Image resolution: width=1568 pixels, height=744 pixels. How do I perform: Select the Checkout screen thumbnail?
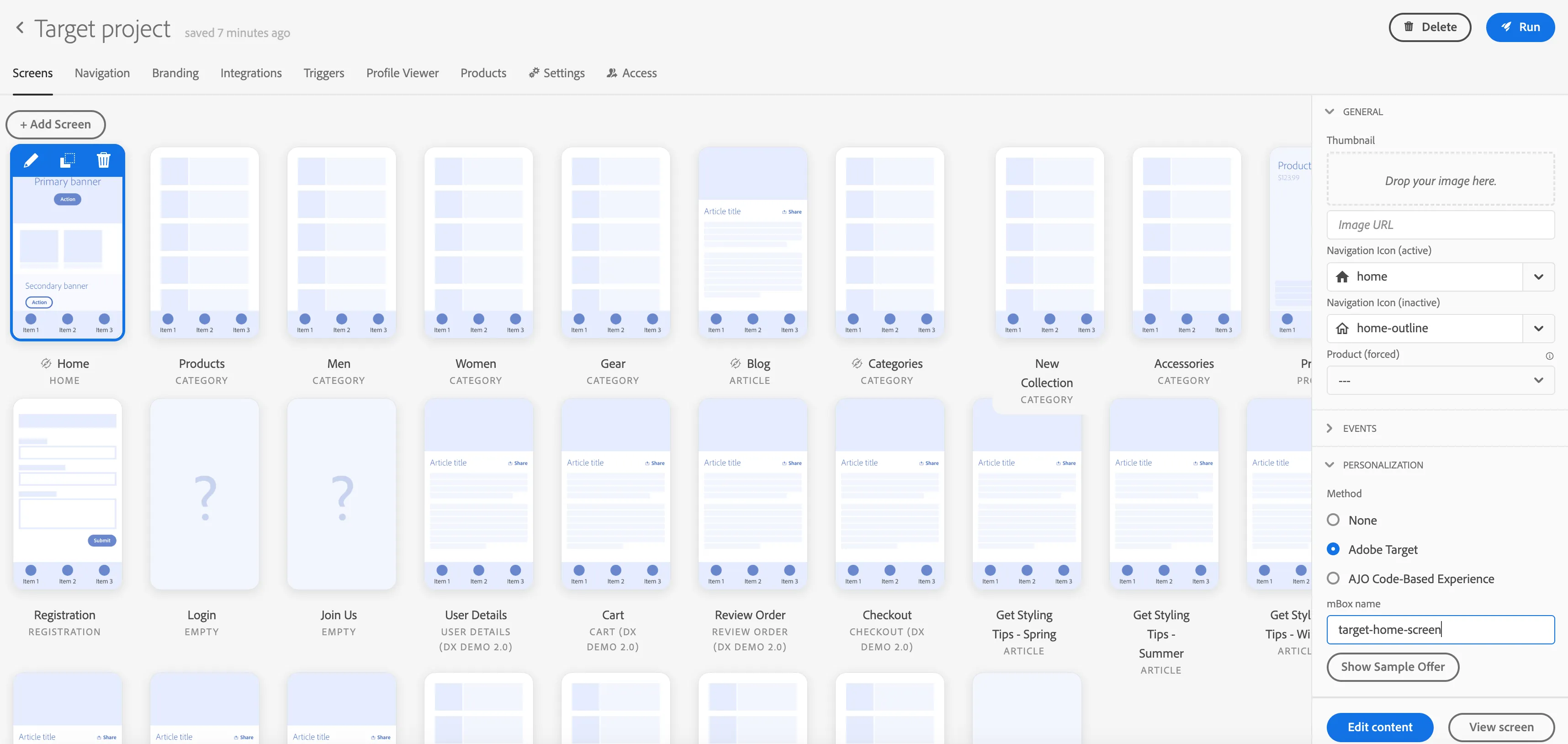coord(890,494)
